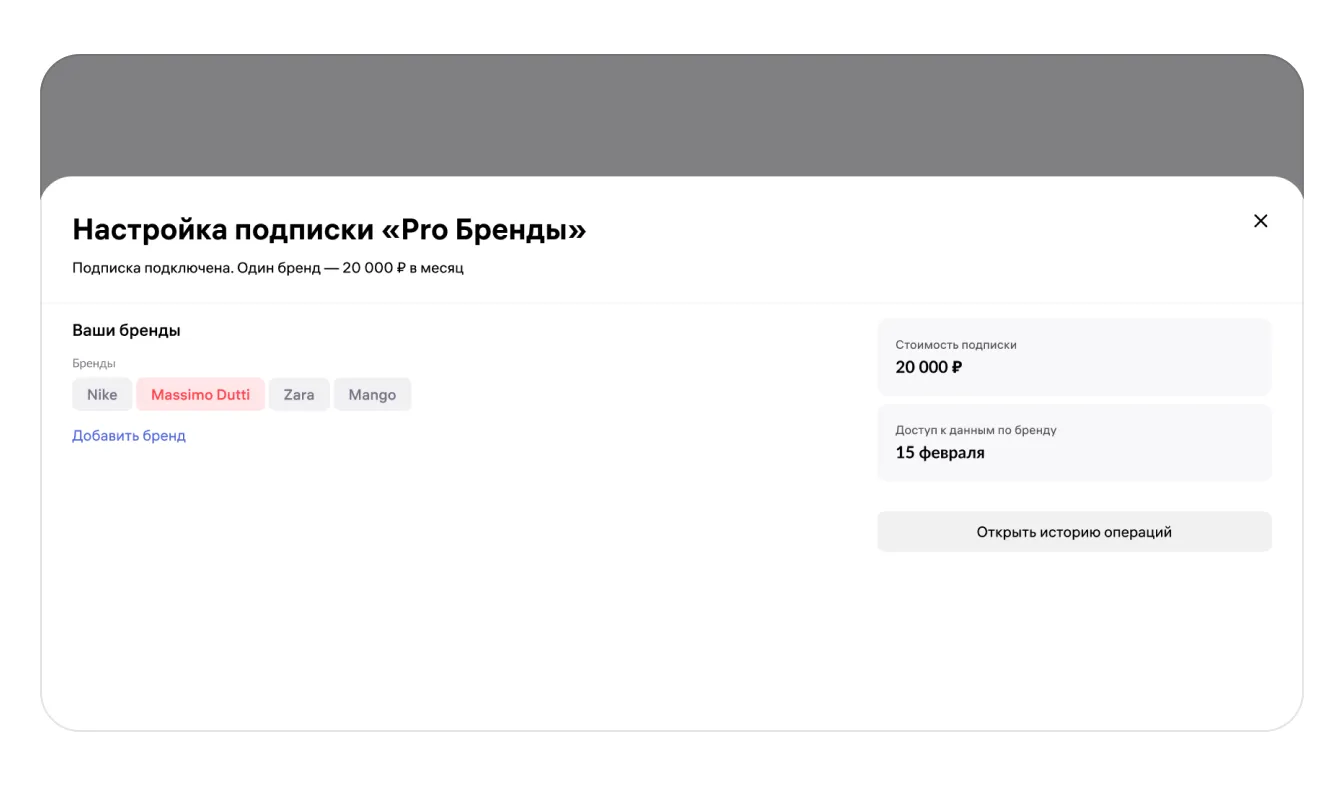
Task: Select the Mango brand chip
Action: click(x=372, y=395)
